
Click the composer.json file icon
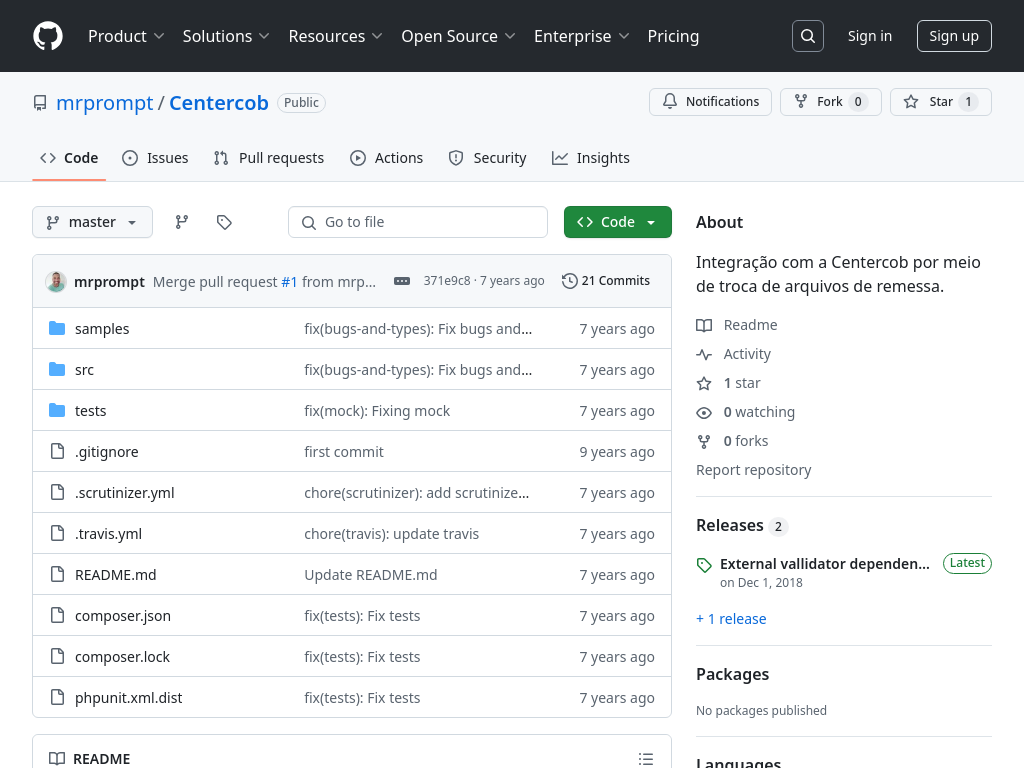tap(57, 615)
